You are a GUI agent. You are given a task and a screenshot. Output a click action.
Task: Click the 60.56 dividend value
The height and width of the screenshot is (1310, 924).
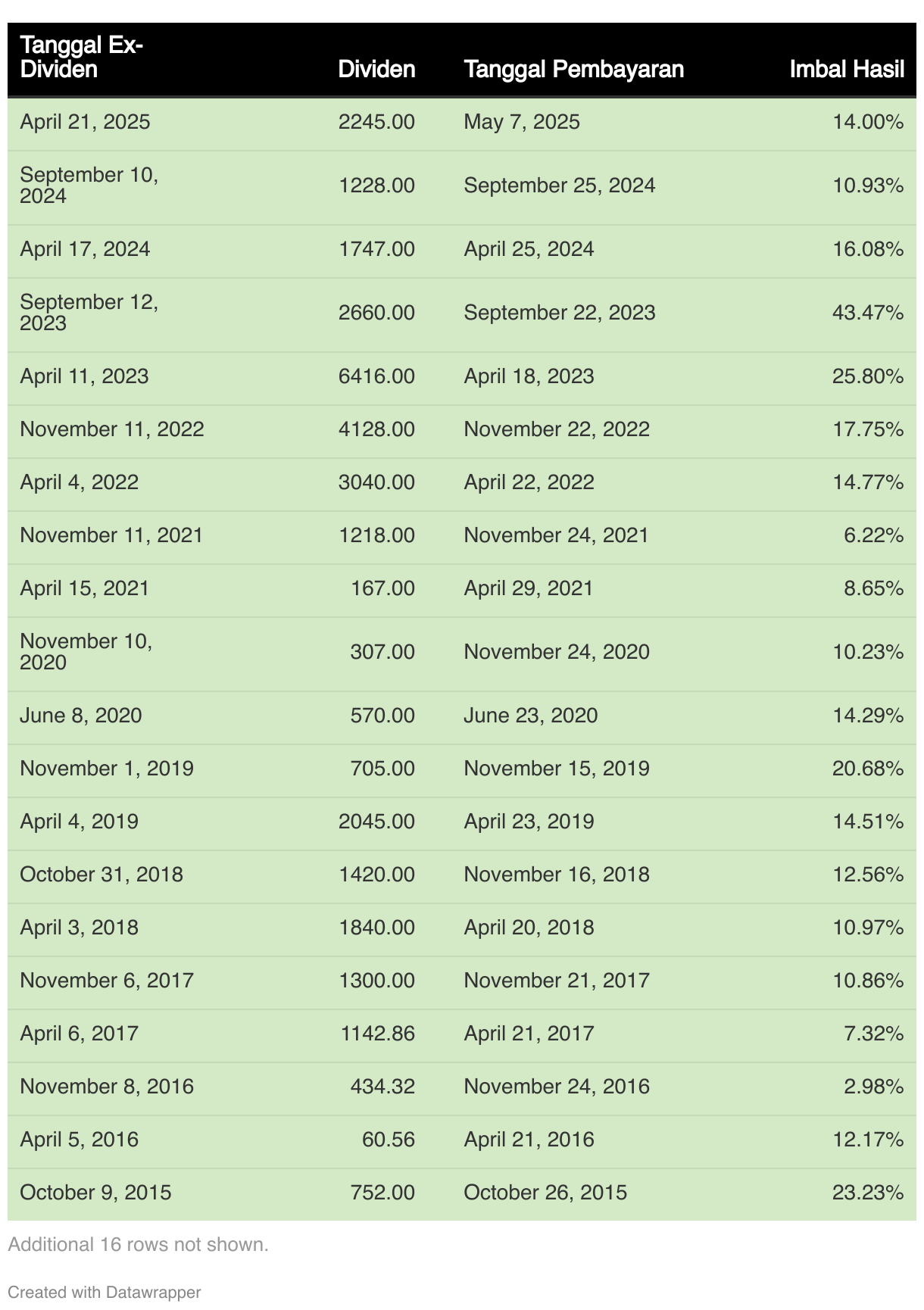[x=389, y=1140]
